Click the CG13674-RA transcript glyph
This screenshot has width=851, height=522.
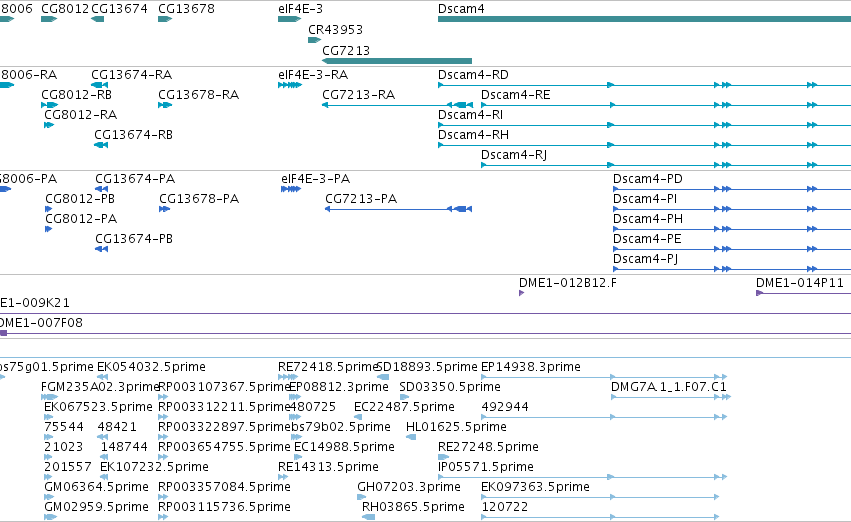(99, 85)
